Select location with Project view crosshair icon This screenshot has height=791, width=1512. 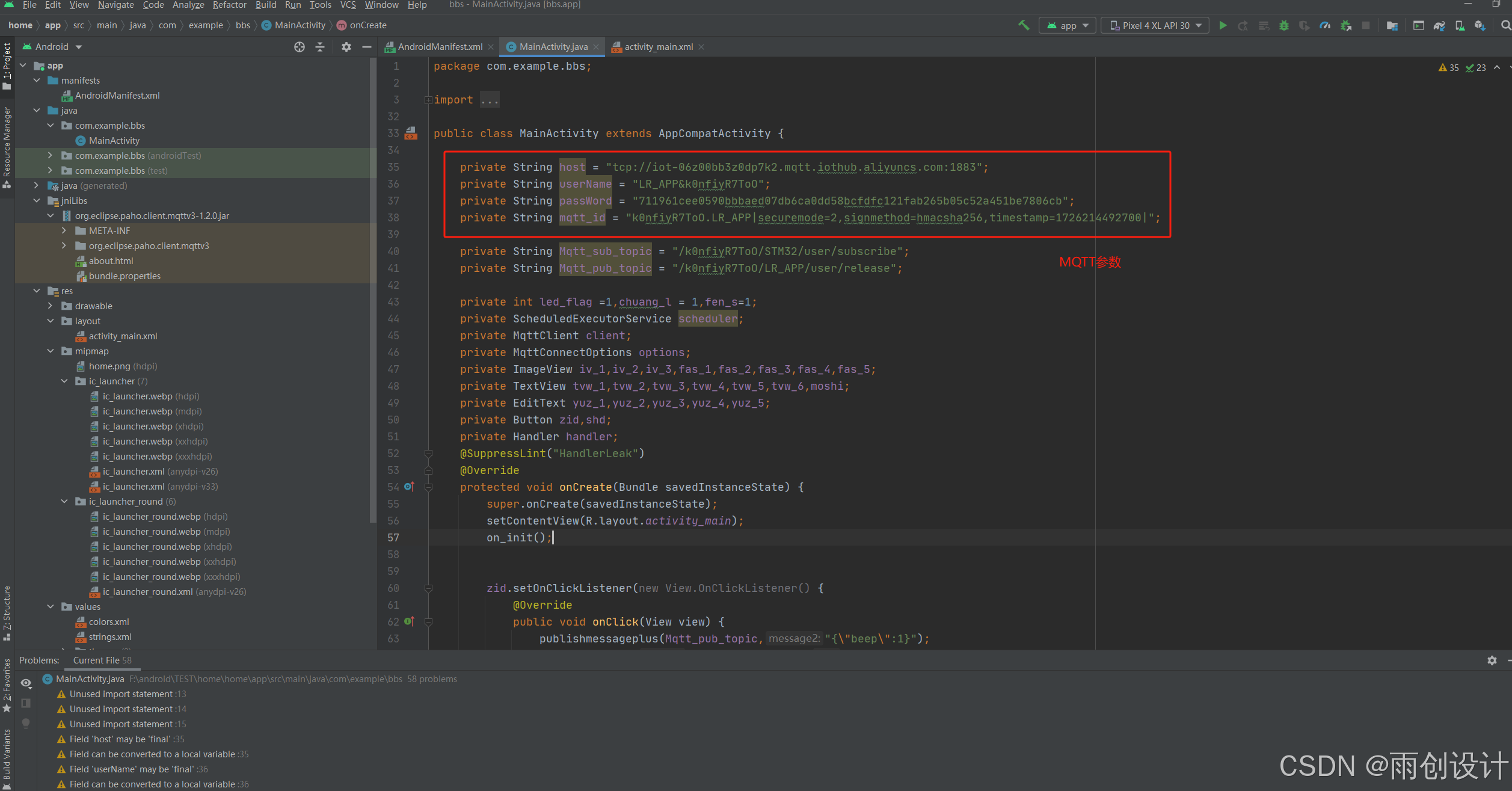click(x=300, y=46)
